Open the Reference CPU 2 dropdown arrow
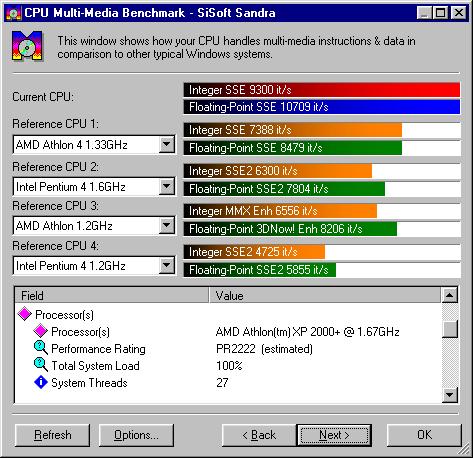This screenshot has height=458, width=473. [167, 187]
